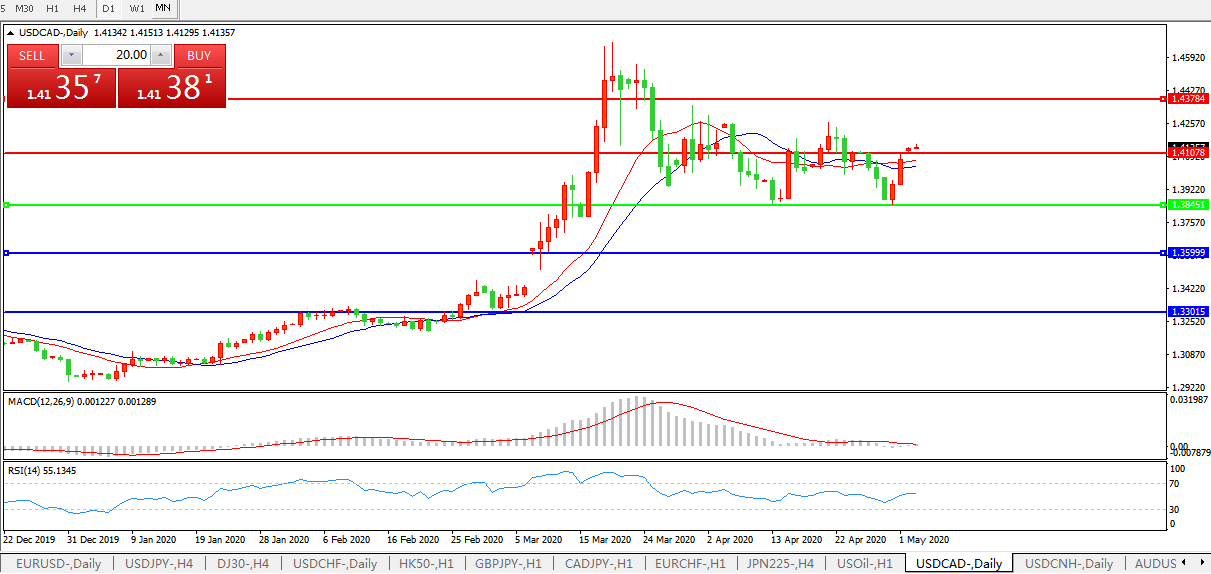Select the blue 1.35999 price level label
The image size is (1211, 574).
[1189, 253]
